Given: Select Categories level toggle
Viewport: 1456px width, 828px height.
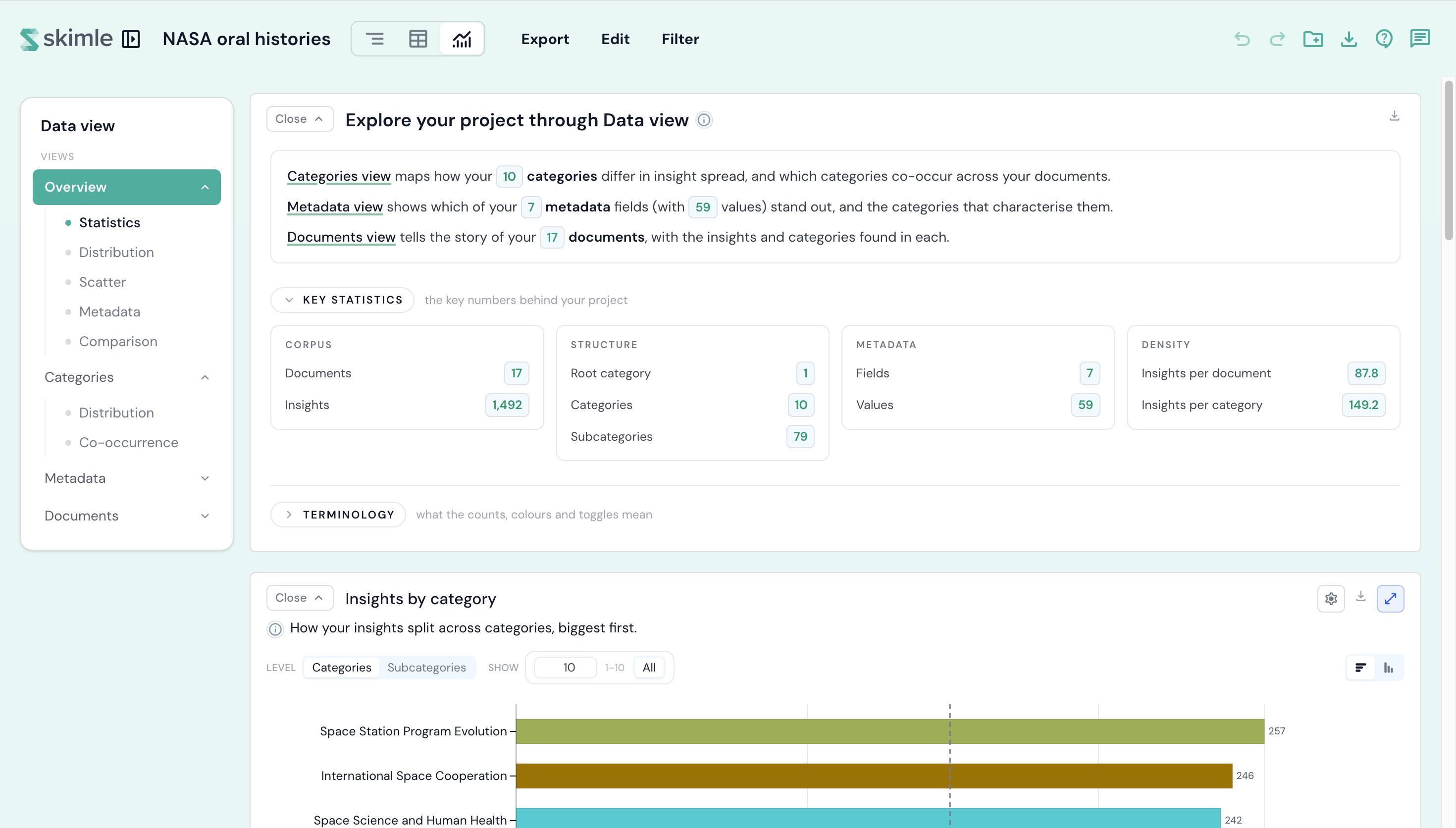Looking at the screenshot, I should pyautogui.click(x=341, y=667).
